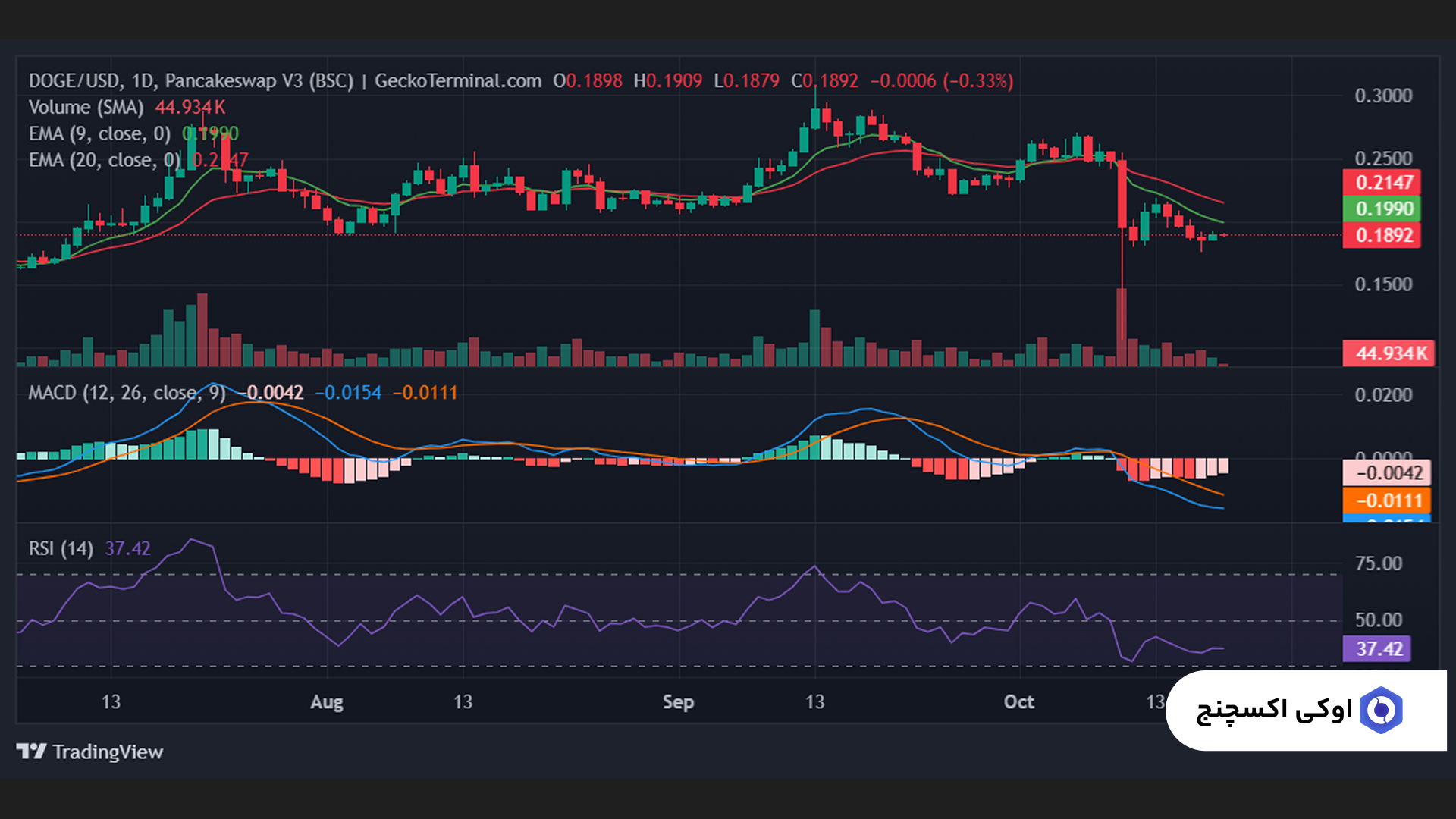Click the TradingView logo icon
This screenshot has width=1456, height=819.
[31, 752]
